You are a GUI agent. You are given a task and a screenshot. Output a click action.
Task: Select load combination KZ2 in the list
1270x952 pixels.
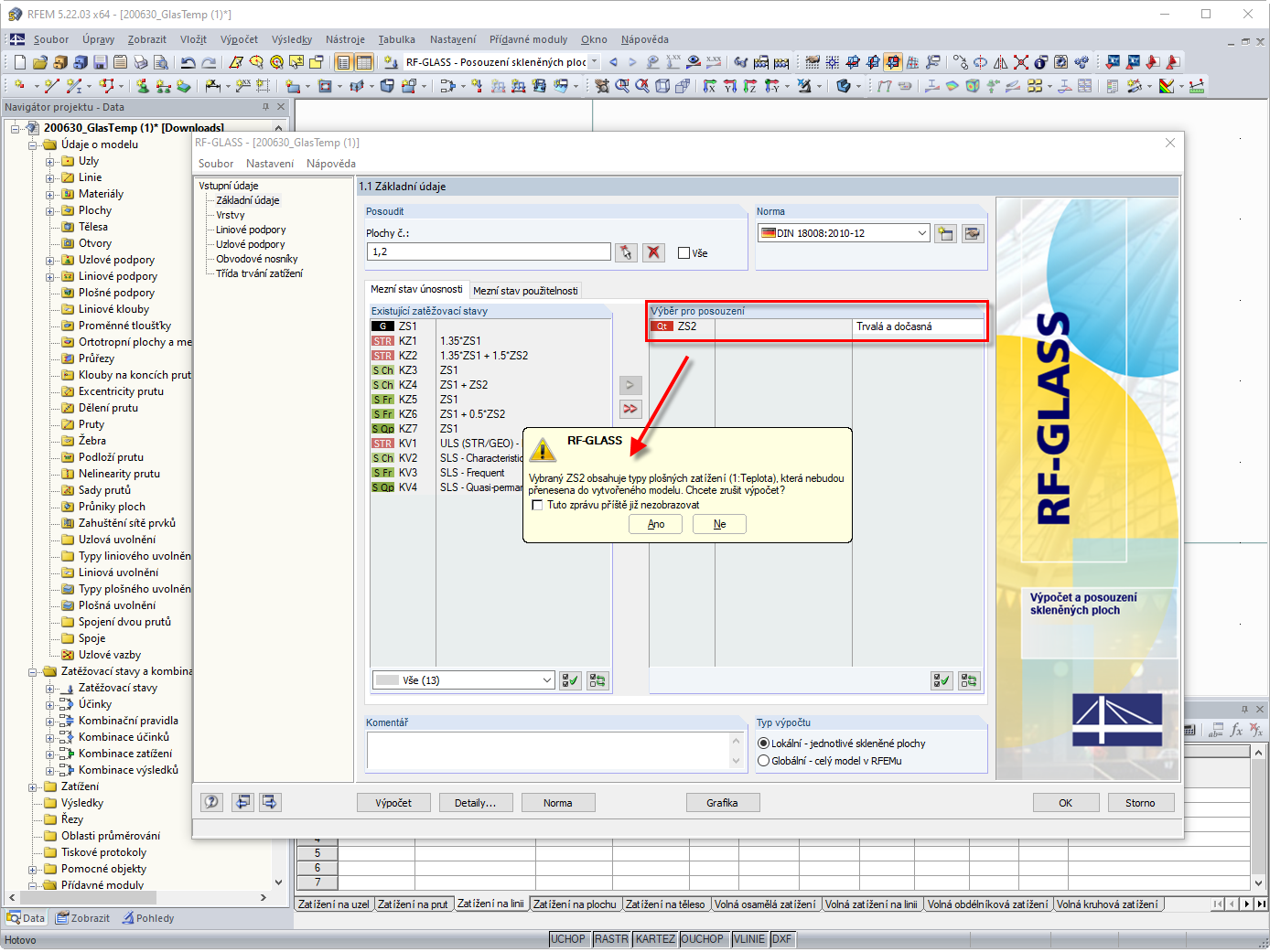click(x=490, y=356)
